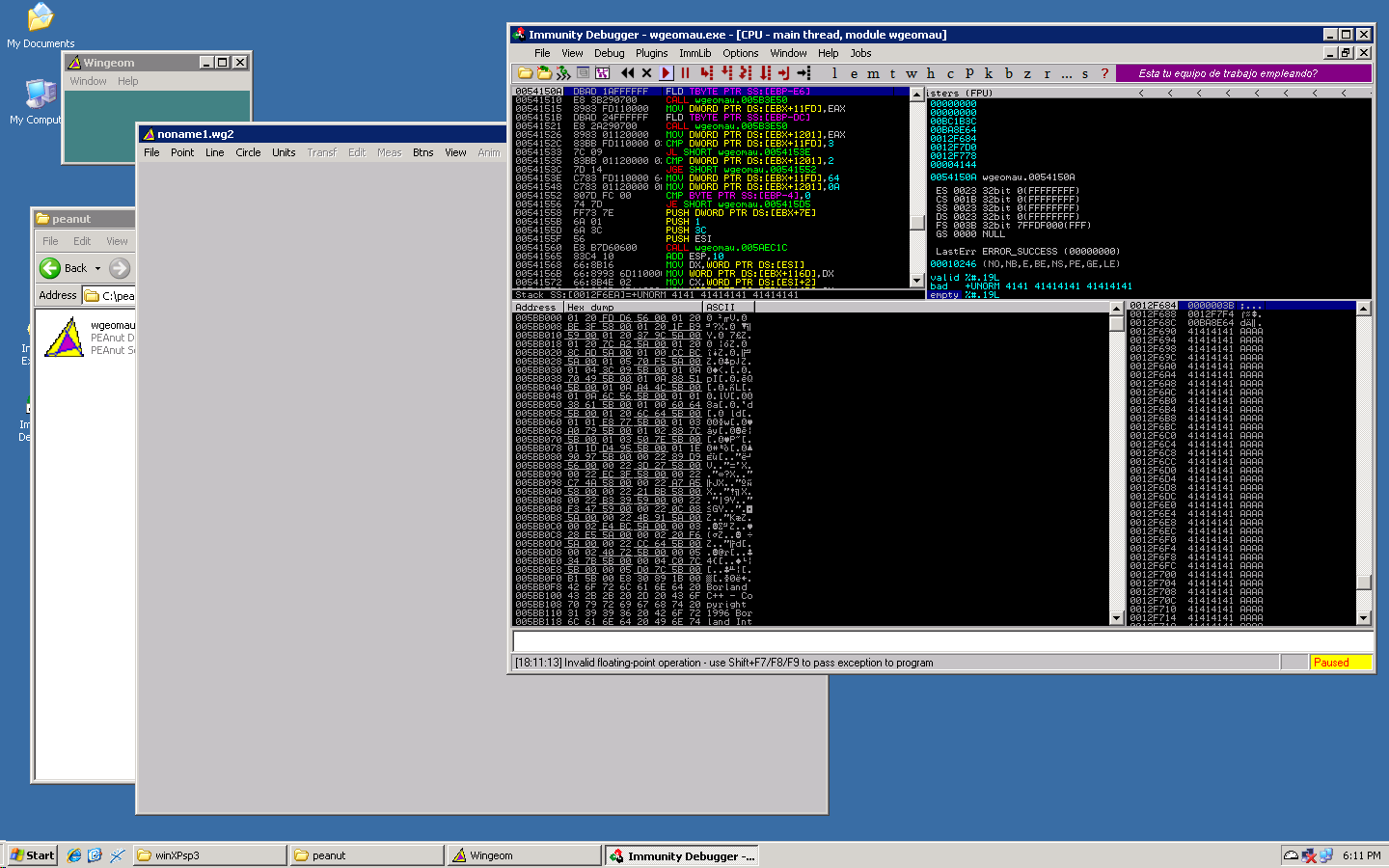
Task: Open the Plugins menu
Action: pyautogui.click(x=651, y=53)
